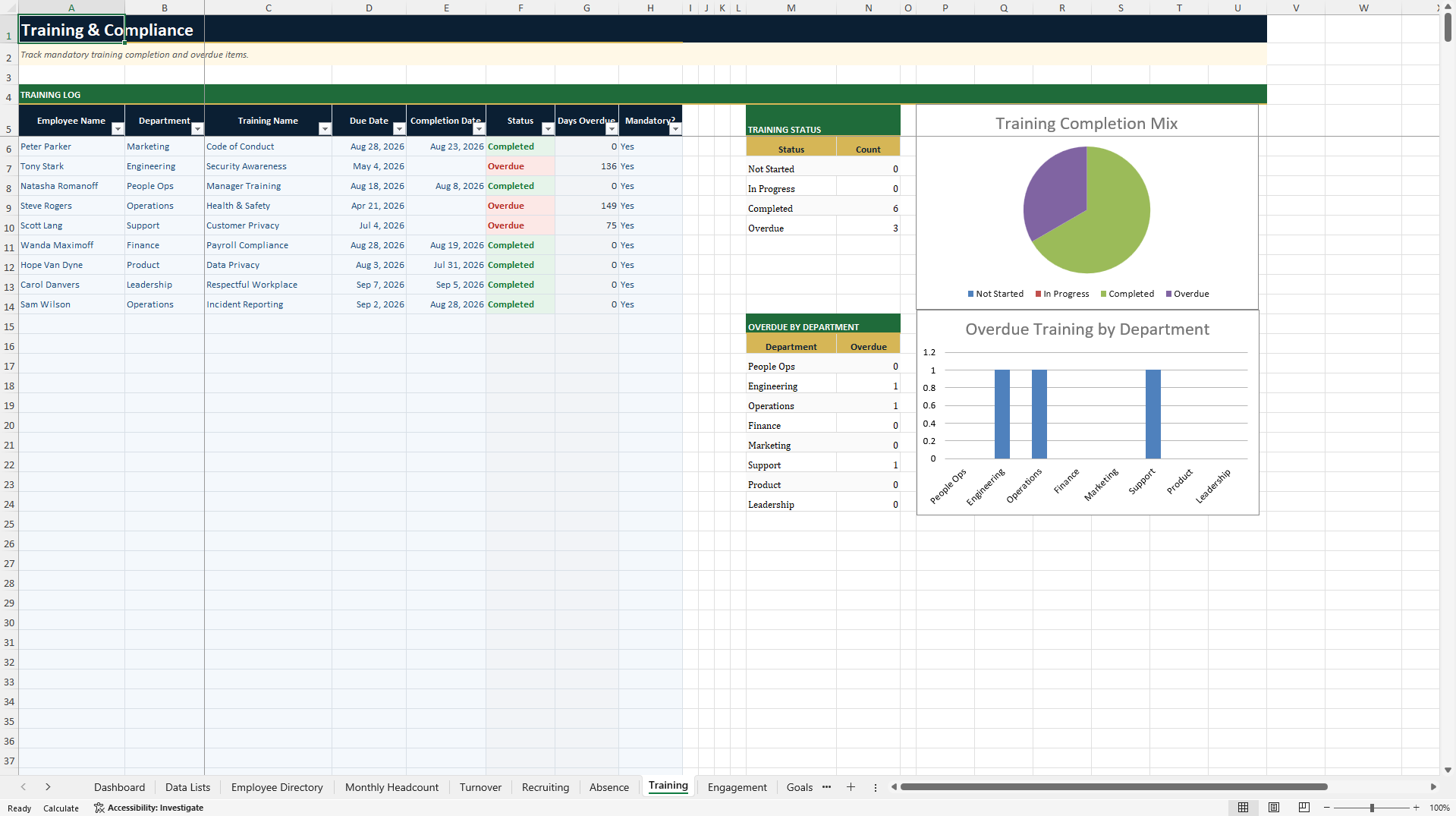Select column F header
1456x816 pixels.
point(520,8)
